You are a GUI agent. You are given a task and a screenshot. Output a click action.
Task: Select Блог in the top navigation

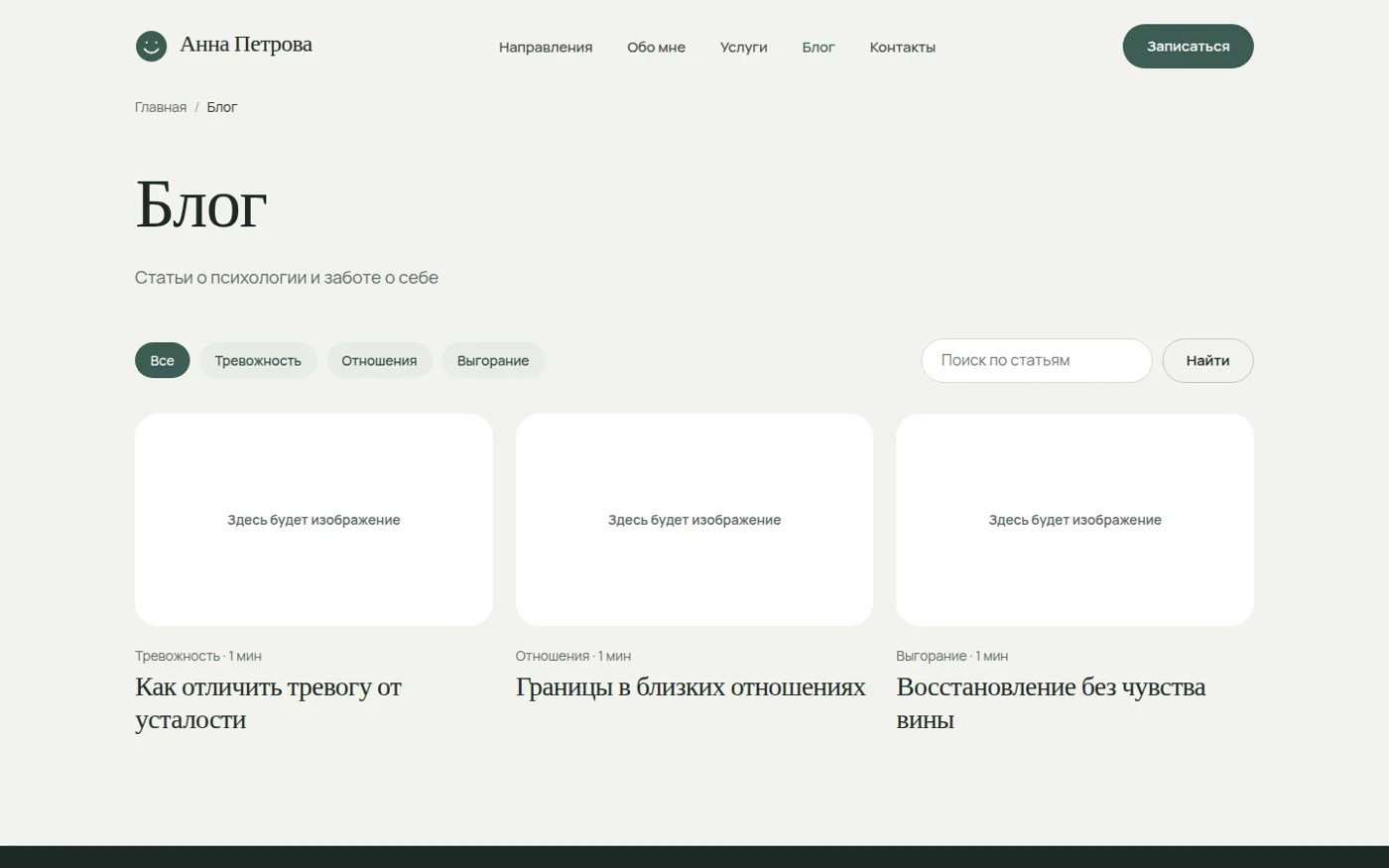819,48
